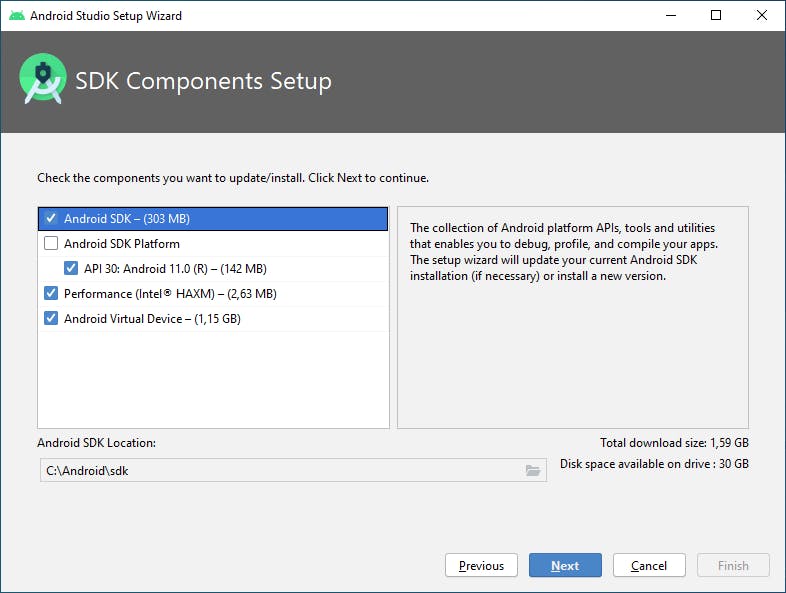
Task: Minimize the Setup Wizard window
Action: coord(669,16)
